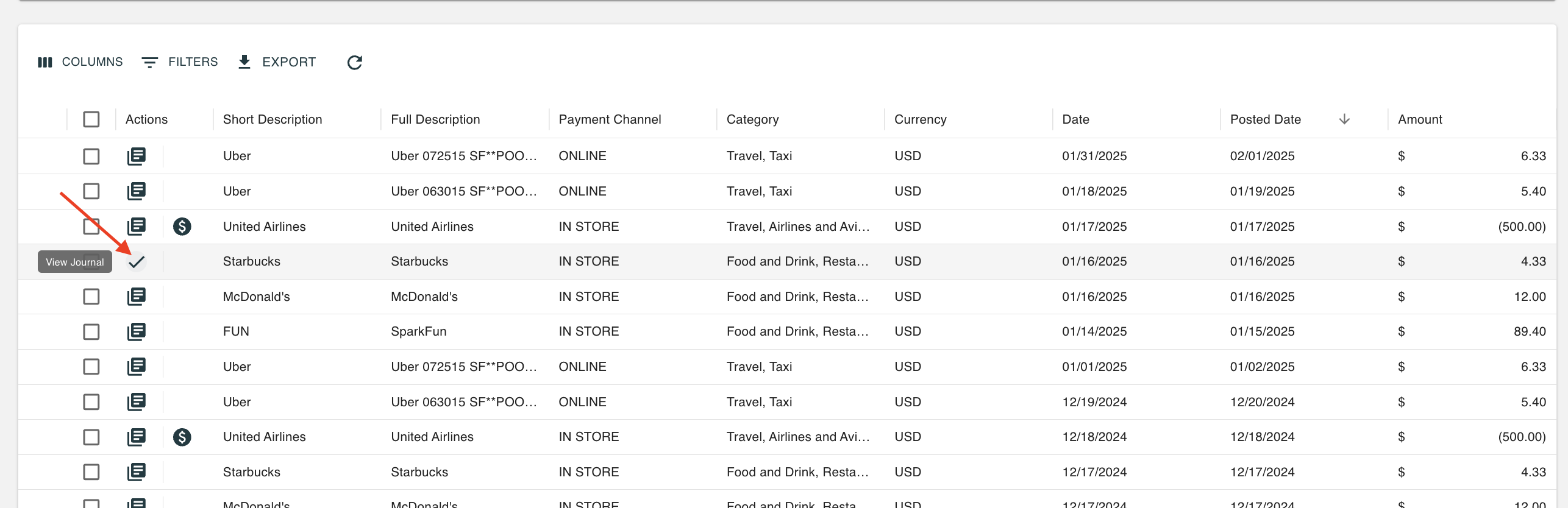1568x508 pixels.
Task: Check the box for Uber 01/31/2025 row
Action: [x=91, y=157]
